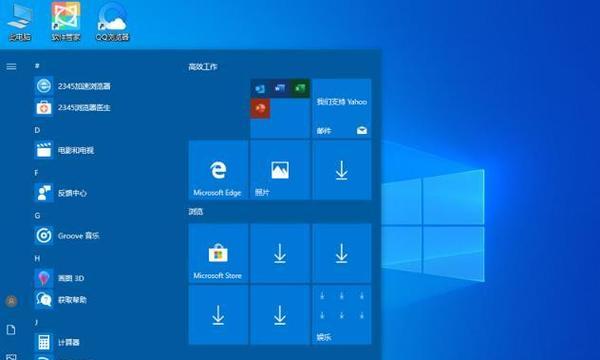
Task: Select the letter D section header
Action: pyautogui.click(x=37, y=130)
